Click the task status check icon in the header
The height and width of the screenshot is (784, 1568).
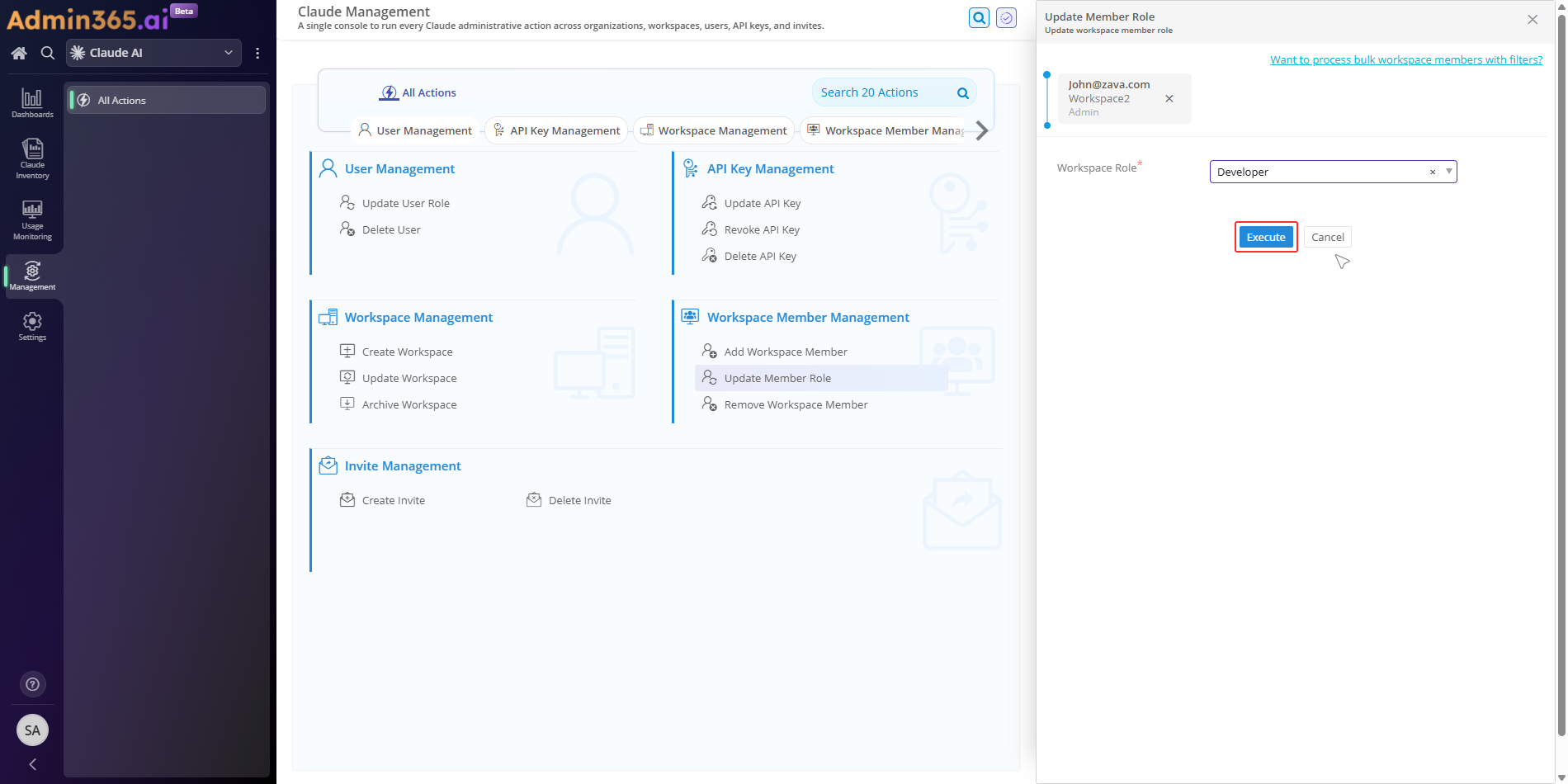tap(1006, 17)
